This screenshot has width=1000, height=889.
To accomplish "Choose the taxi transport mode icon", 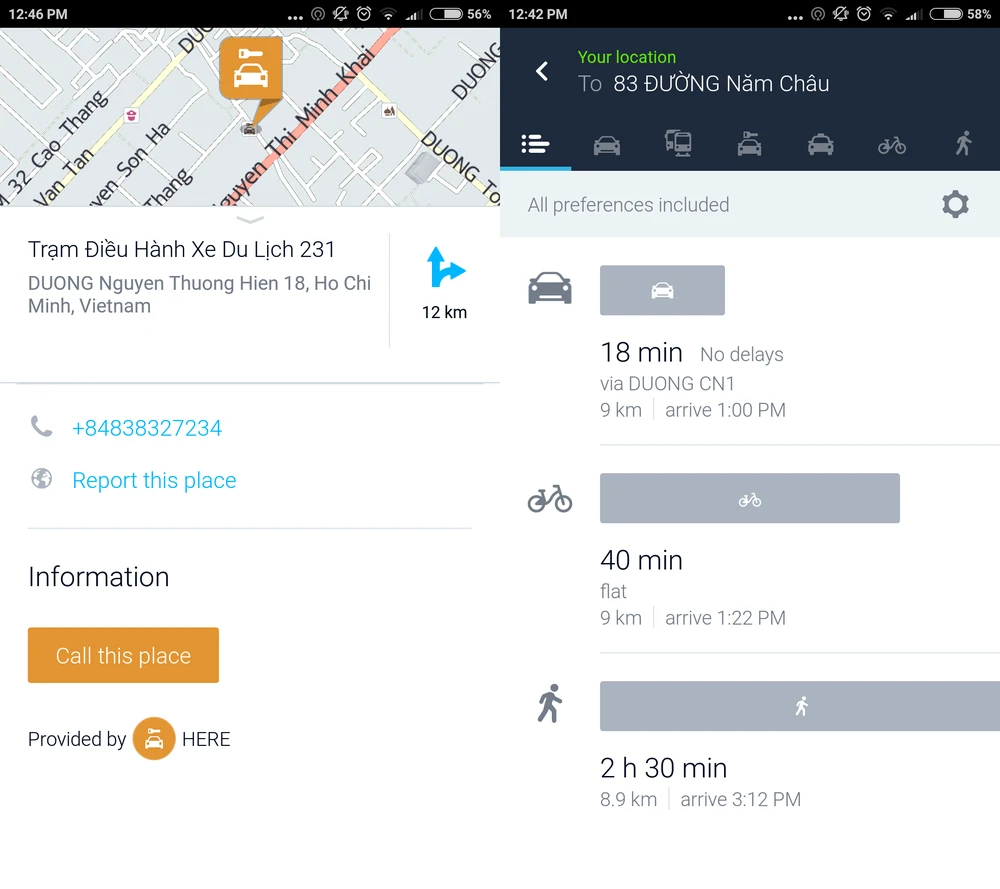I will (x=820, y=144).
